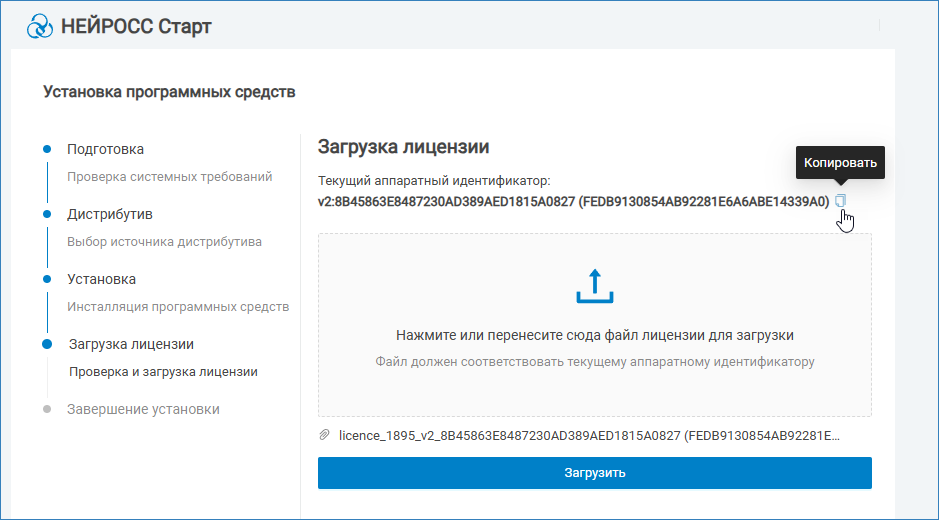Click the НЕЙРОСС Старт title

click(x=136, y=26)
